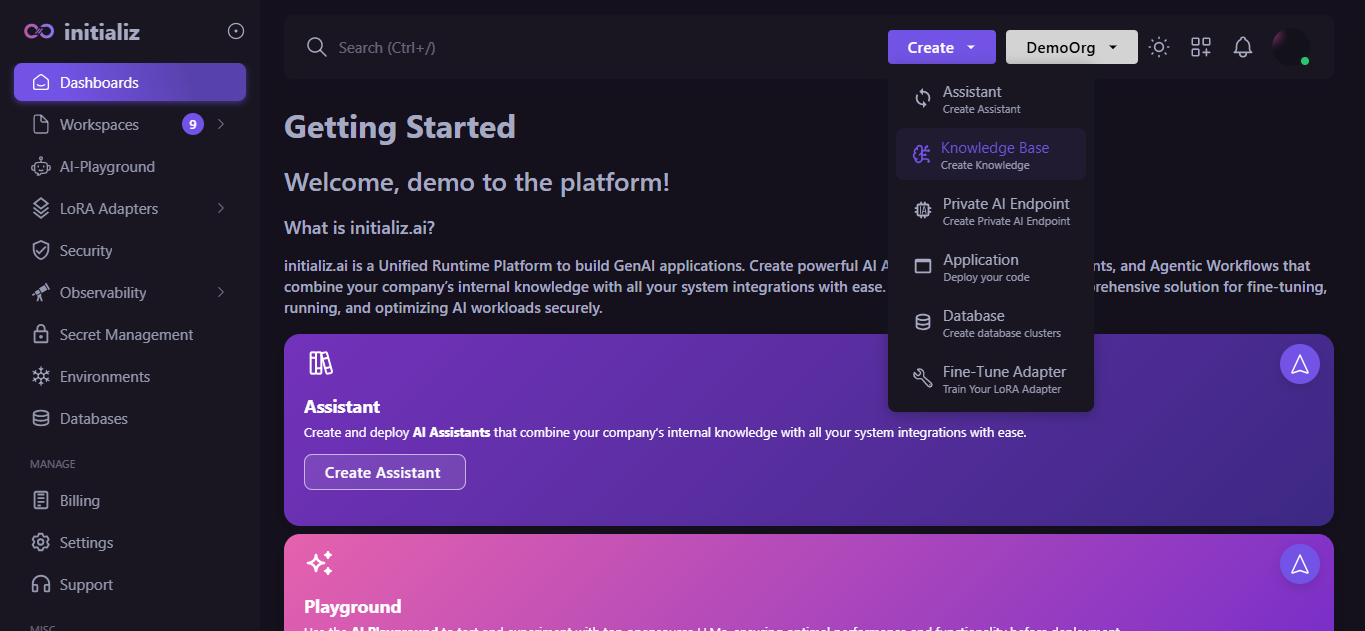The image size is (1365, 631).
Task: Click the Fine-Tune Adapter wrench icon
Action: click(923, 378)
